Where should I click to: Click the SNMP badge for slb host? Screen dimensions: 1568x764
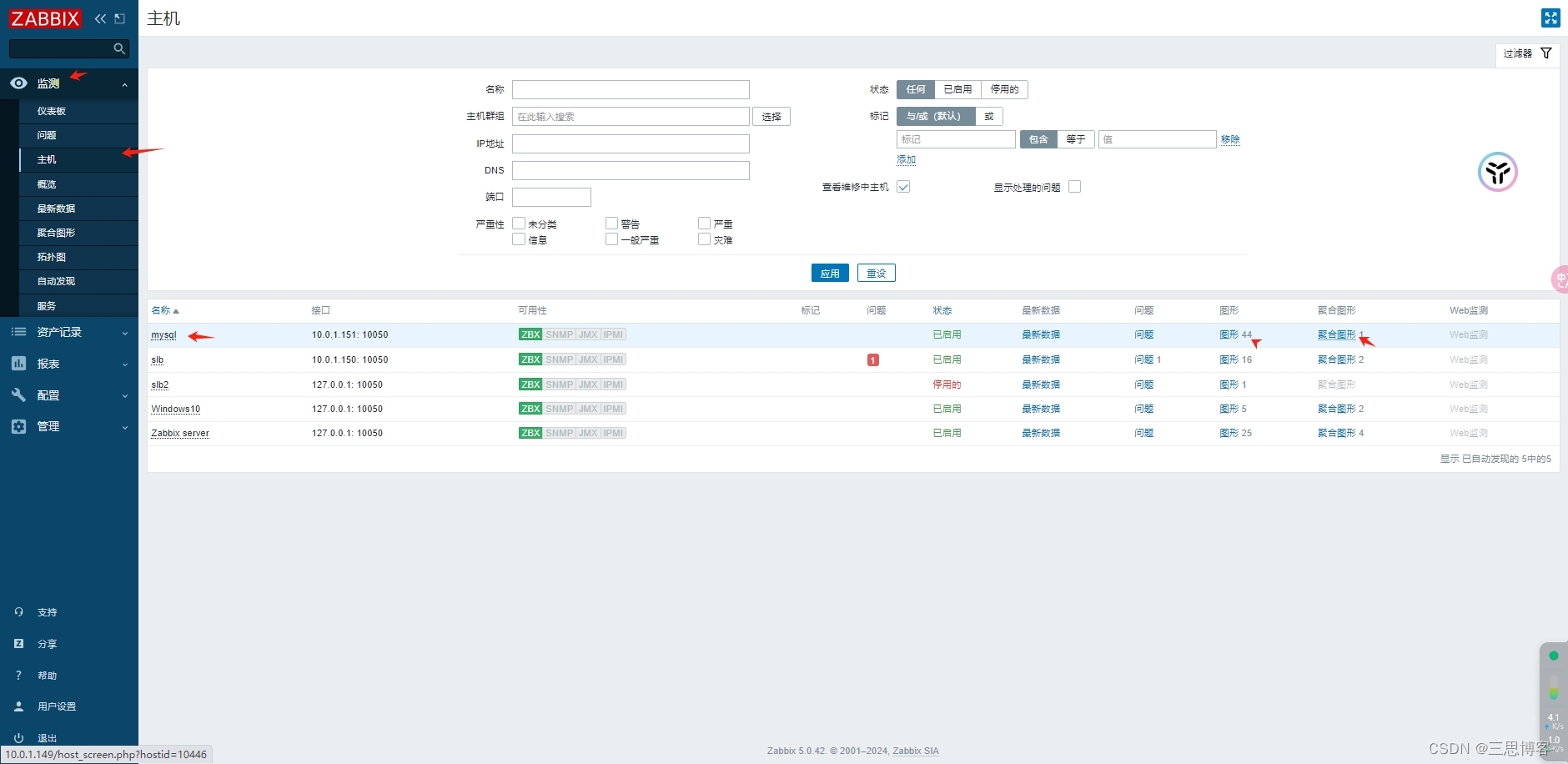(560, 359)
